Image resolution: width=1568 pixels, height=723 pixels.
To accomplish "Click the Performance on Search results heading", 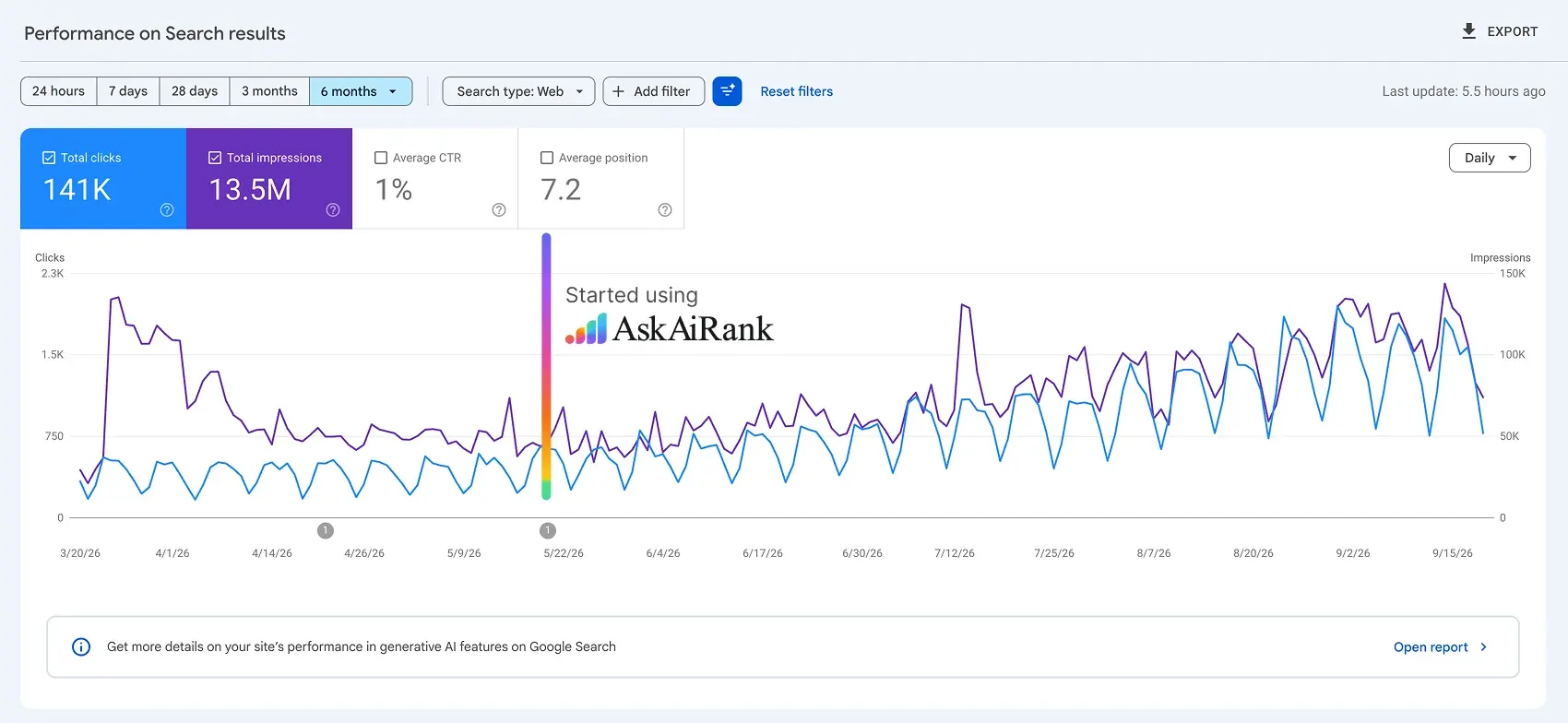I will point(155,33).
